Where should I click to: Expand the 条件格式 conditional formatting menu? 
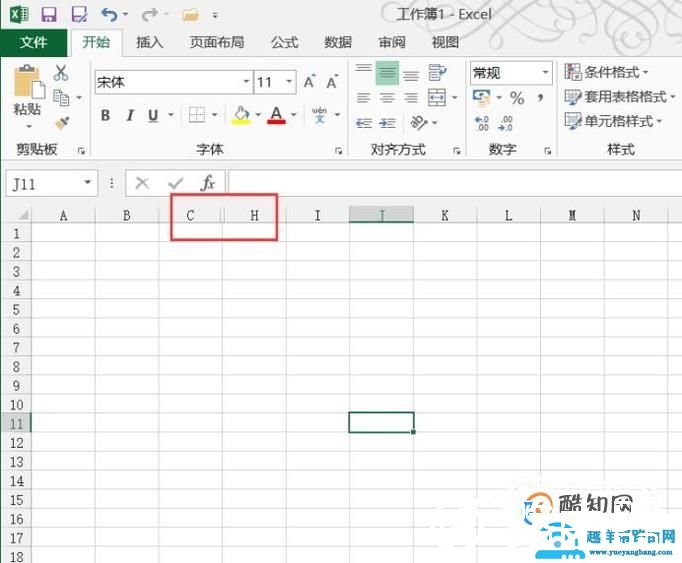pyautogui.click(x=606, y=72)
